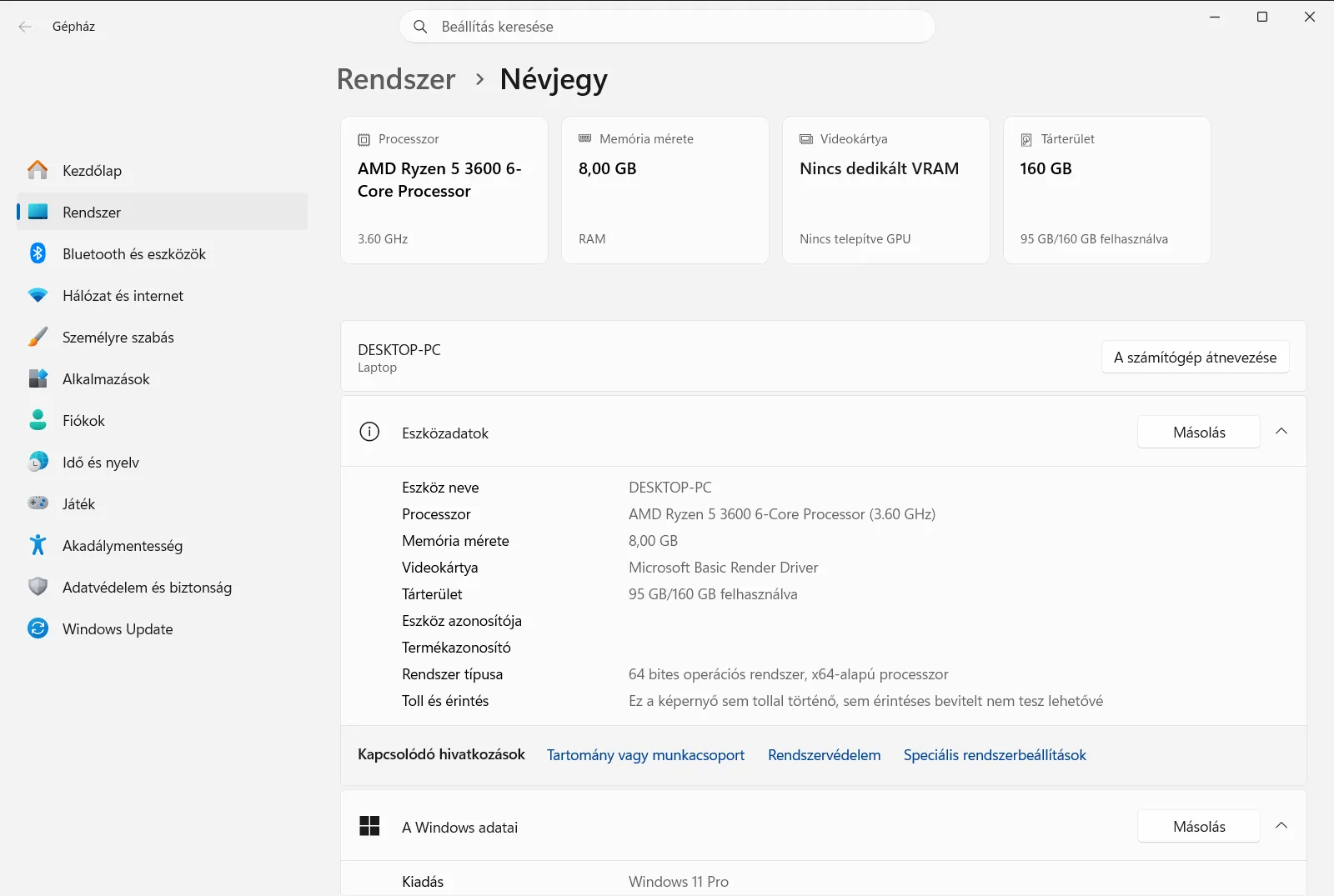Image resolution: width=1334 pixels, height=896 pixels.
Task: Select the Játék gamepad icon
Action: [x=38, y=503]
